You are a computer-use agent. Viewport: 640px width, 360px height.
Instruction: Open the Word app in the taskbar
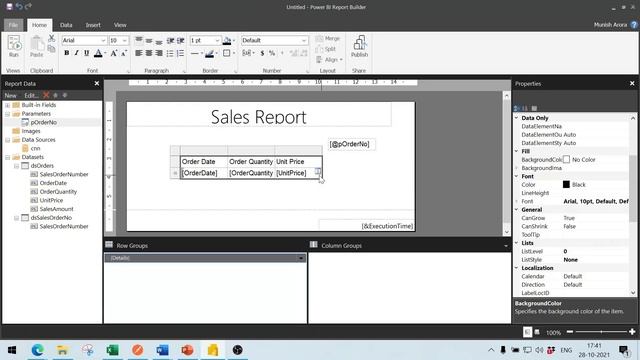click(x=162, y=350)
